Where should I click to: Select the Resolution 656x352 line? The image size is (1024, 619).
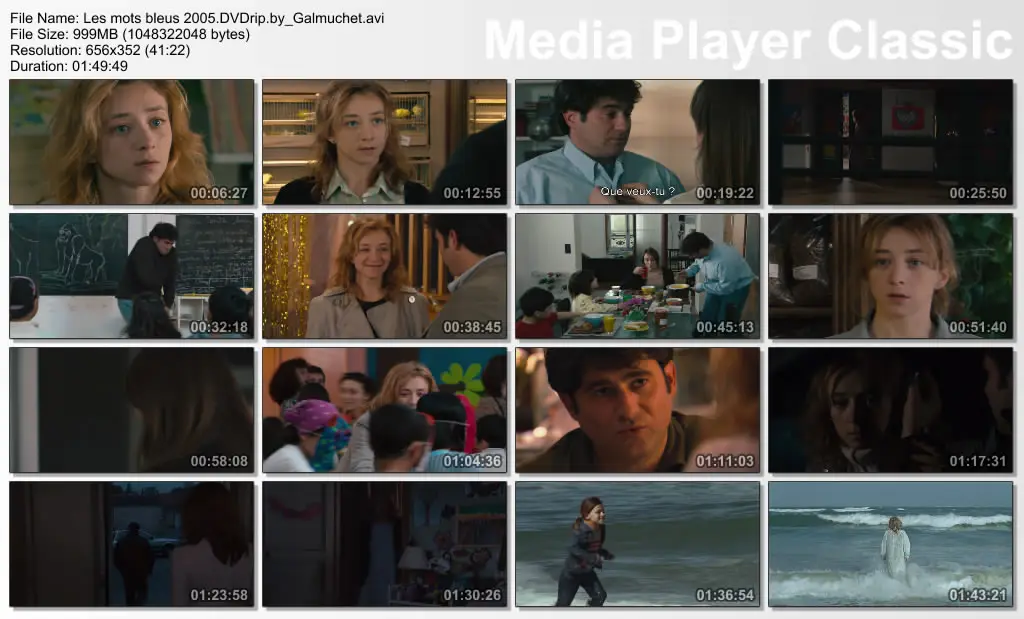pyautogui.click(x=100, y=50)
